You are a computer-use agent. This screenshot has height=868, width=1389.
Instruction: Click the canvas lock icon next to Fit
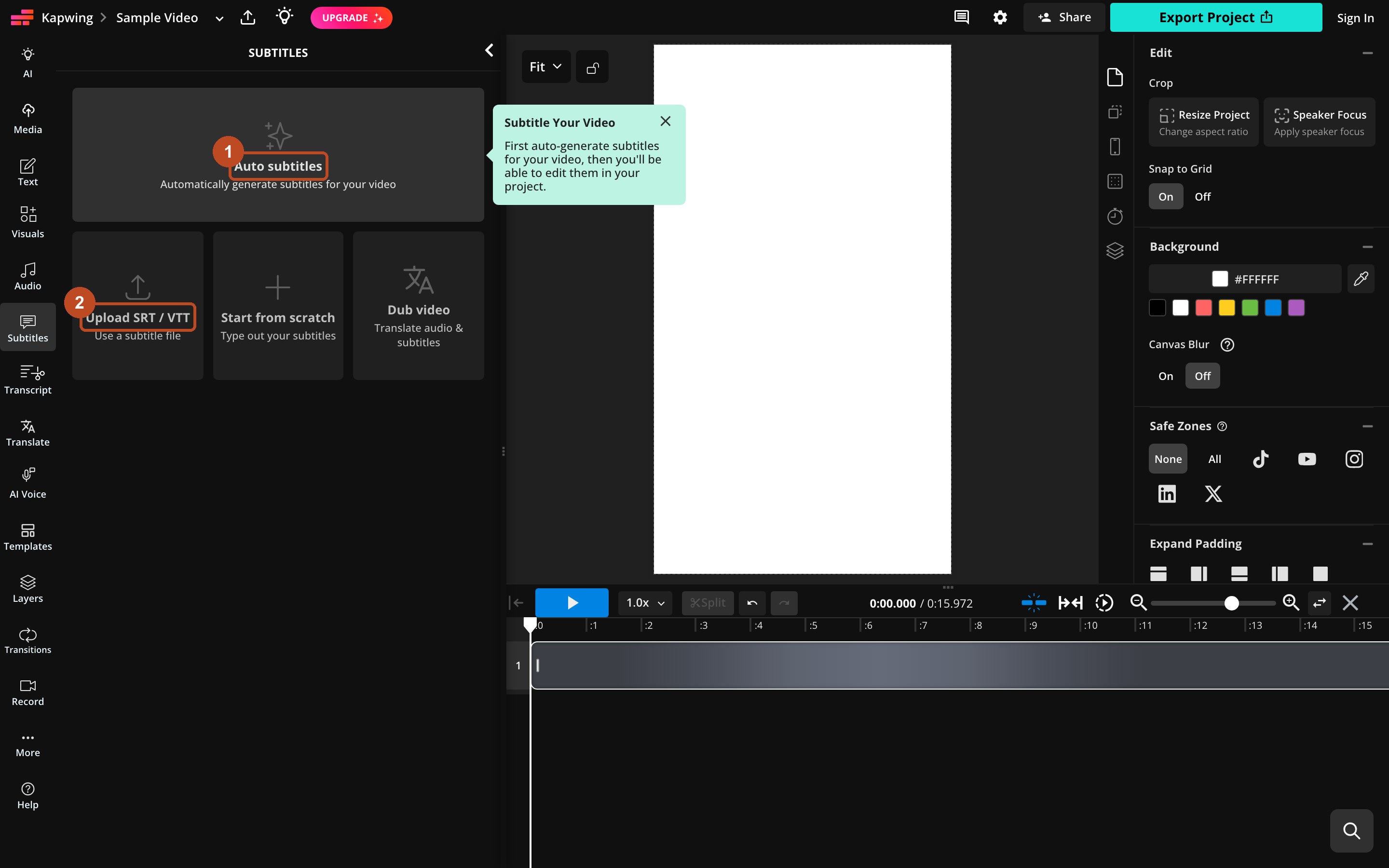click(592, 67)
